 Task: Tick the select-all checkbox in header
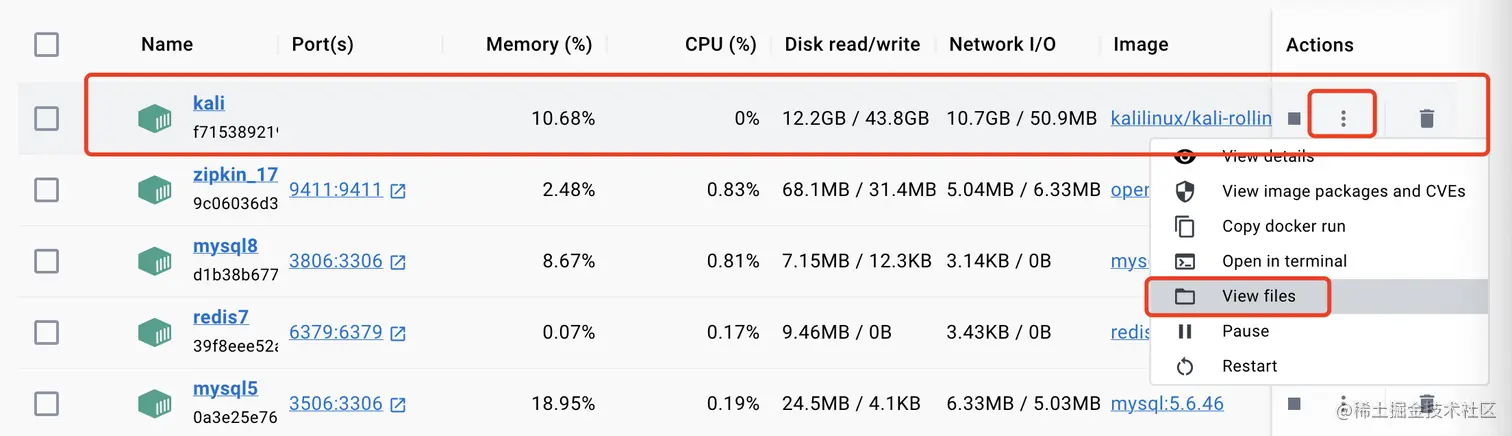click(x=46, y=44)
